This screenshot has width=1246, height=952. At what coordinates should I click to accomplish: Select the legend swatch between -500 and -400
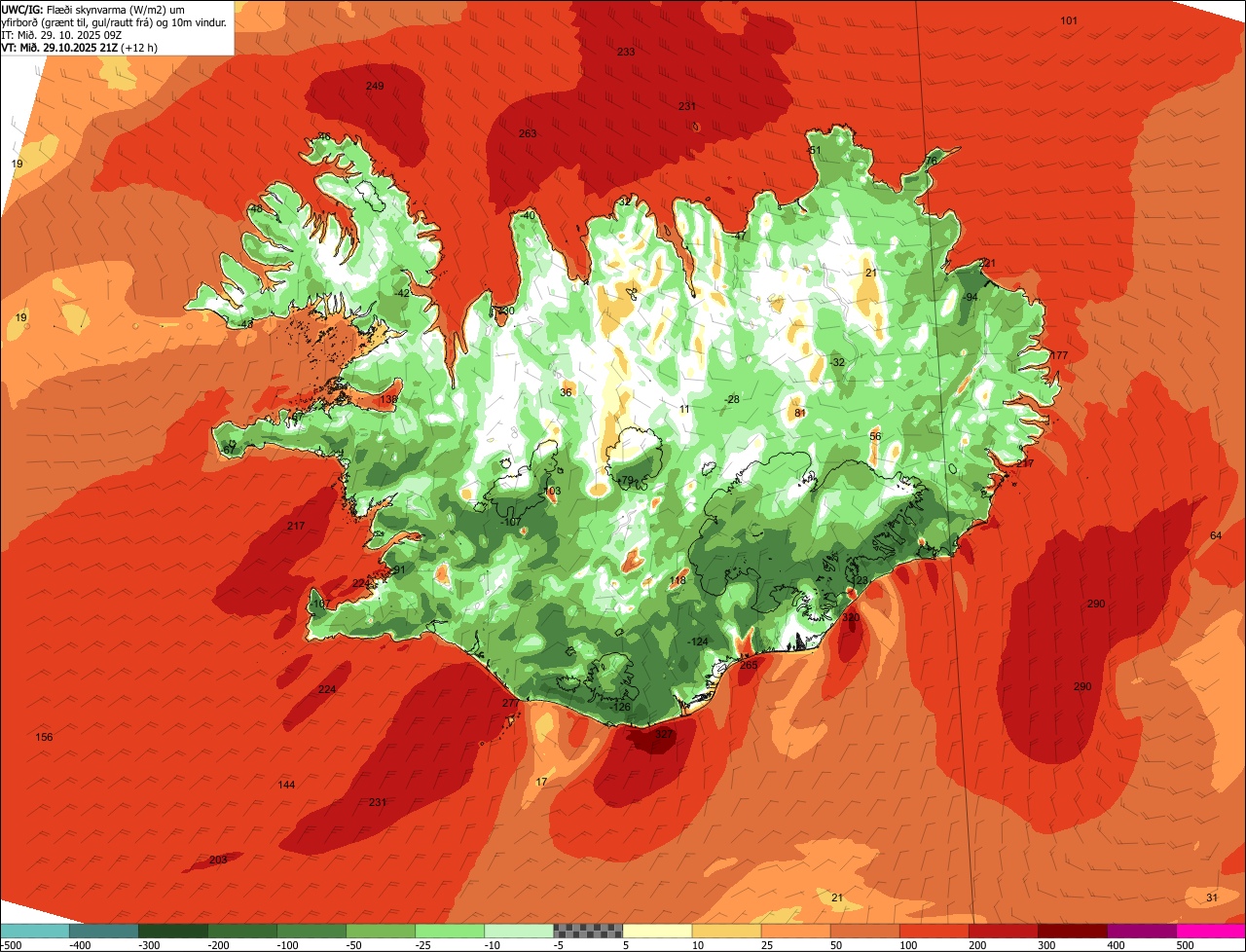[34, 931]
